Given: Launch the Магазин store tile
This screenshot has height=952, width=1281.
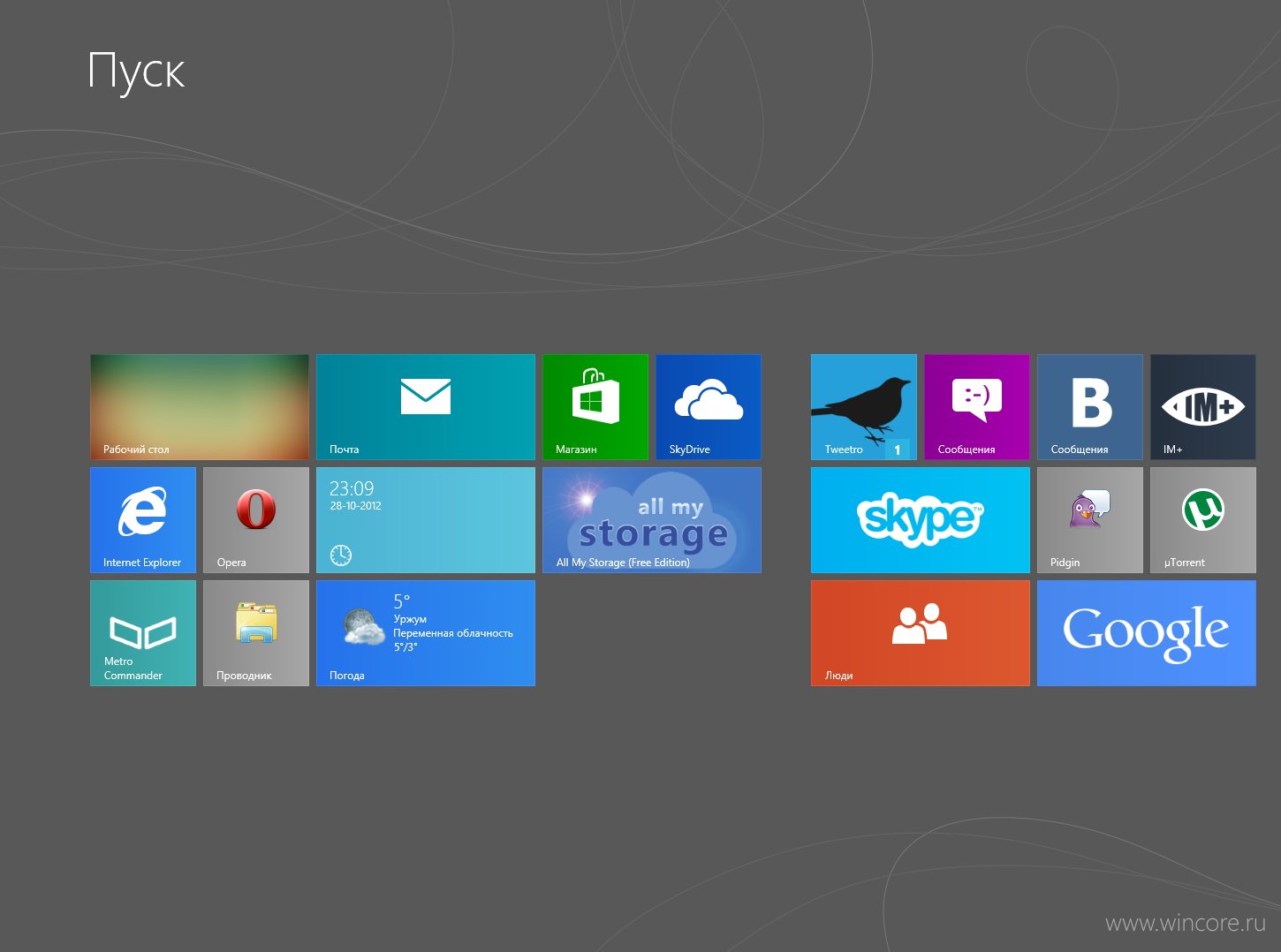Looking at the screenshot, I should point(595,407).
